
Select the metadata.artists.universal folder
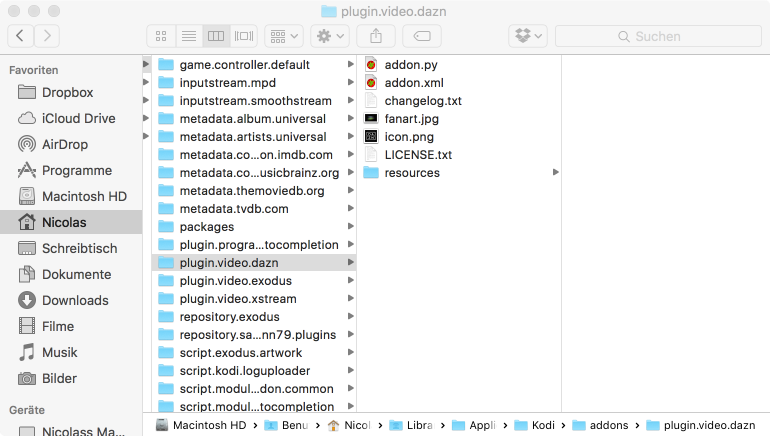[x=254, y=137]
